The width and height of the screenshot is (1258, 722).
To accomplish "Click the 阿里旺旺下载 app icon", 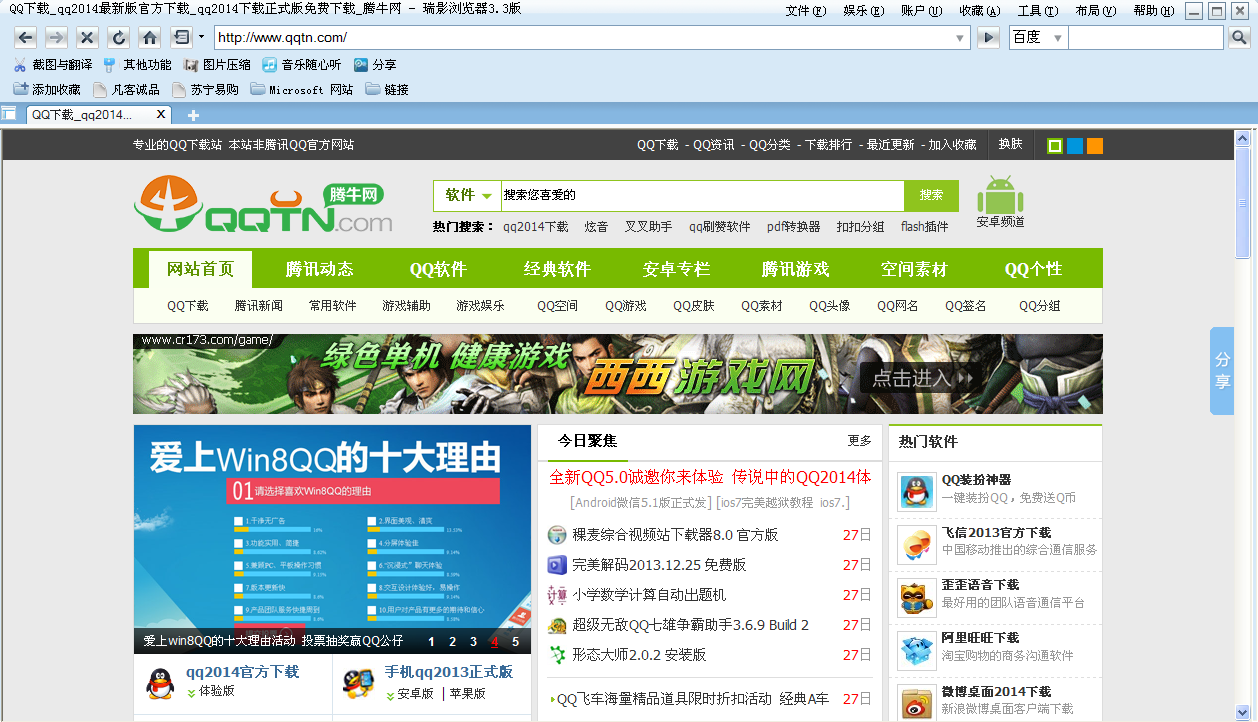I will click(917, 650).
